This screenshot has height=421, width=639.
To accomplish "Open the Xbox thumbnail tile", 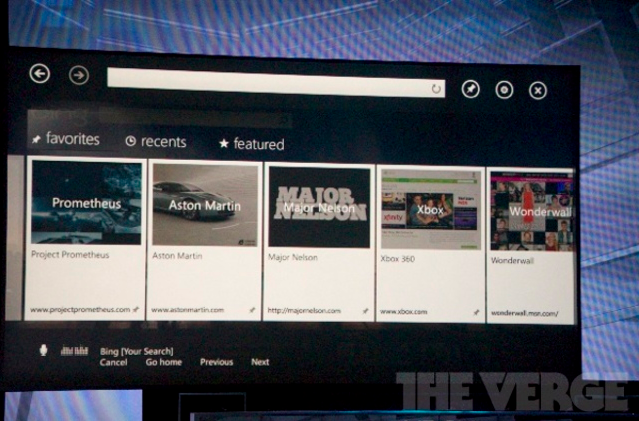I will (x=431, y=209).
